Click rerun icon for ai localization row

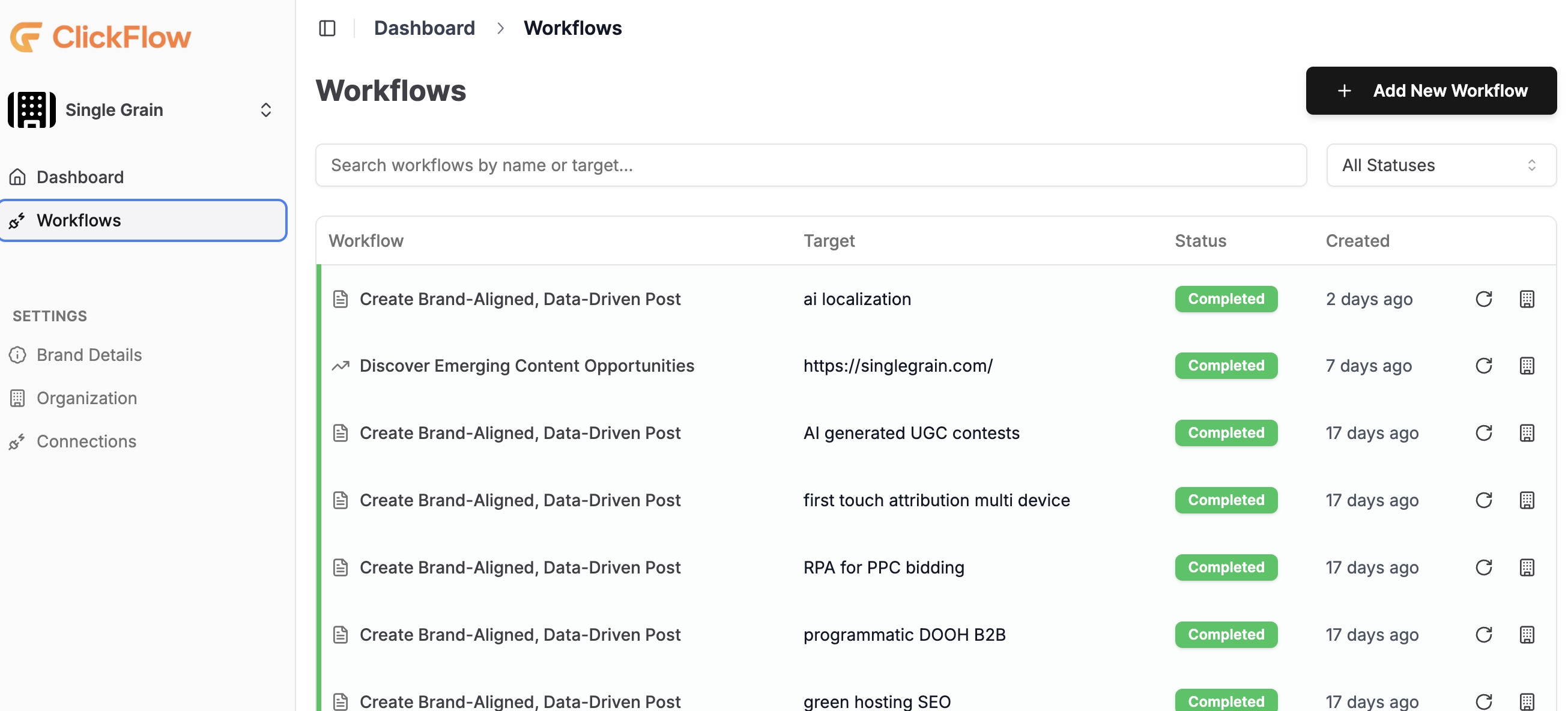[1483, 299]
